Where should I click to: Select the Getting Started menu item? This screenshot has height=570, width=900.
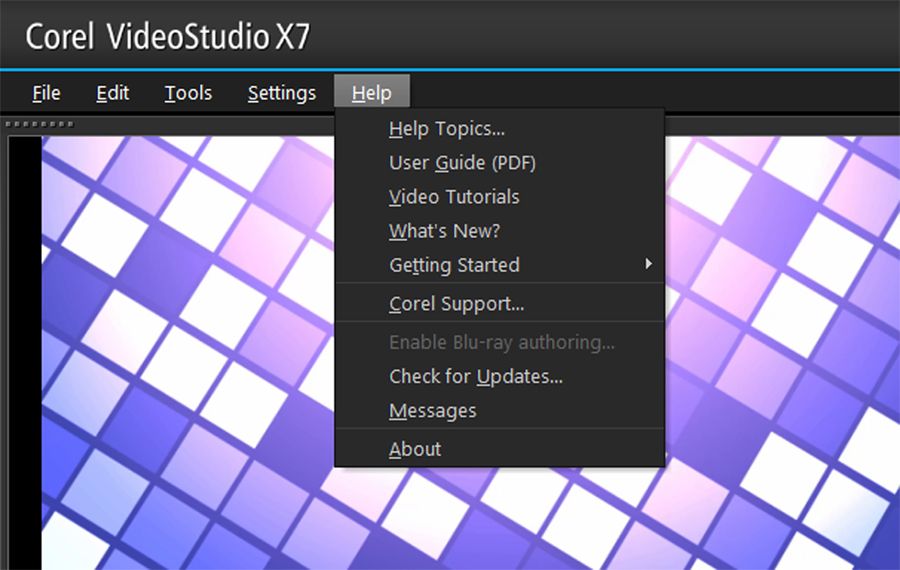(454, 265)
